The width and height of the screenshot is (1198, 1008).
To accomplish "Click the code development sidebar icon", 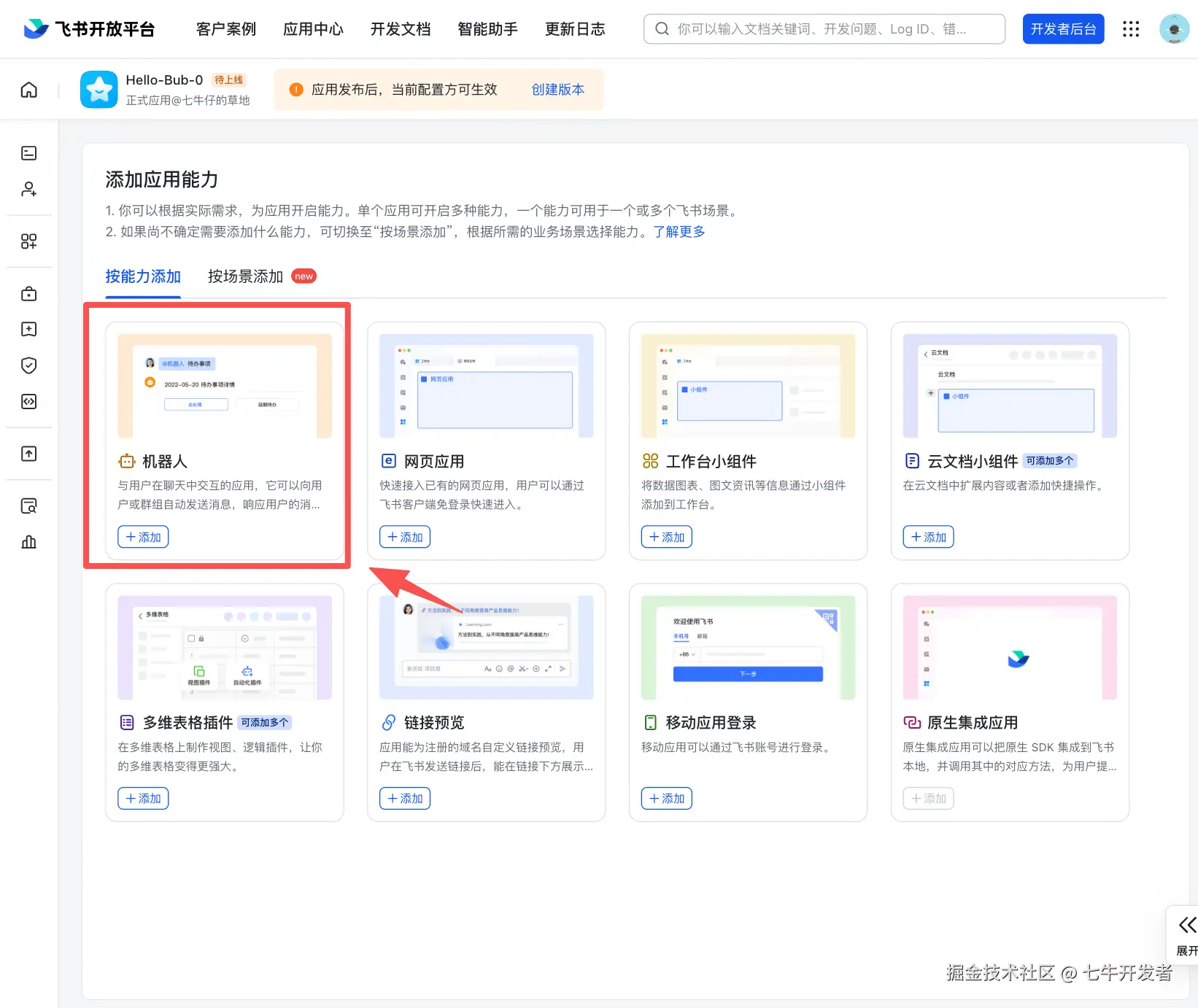I will pos(28,401).
